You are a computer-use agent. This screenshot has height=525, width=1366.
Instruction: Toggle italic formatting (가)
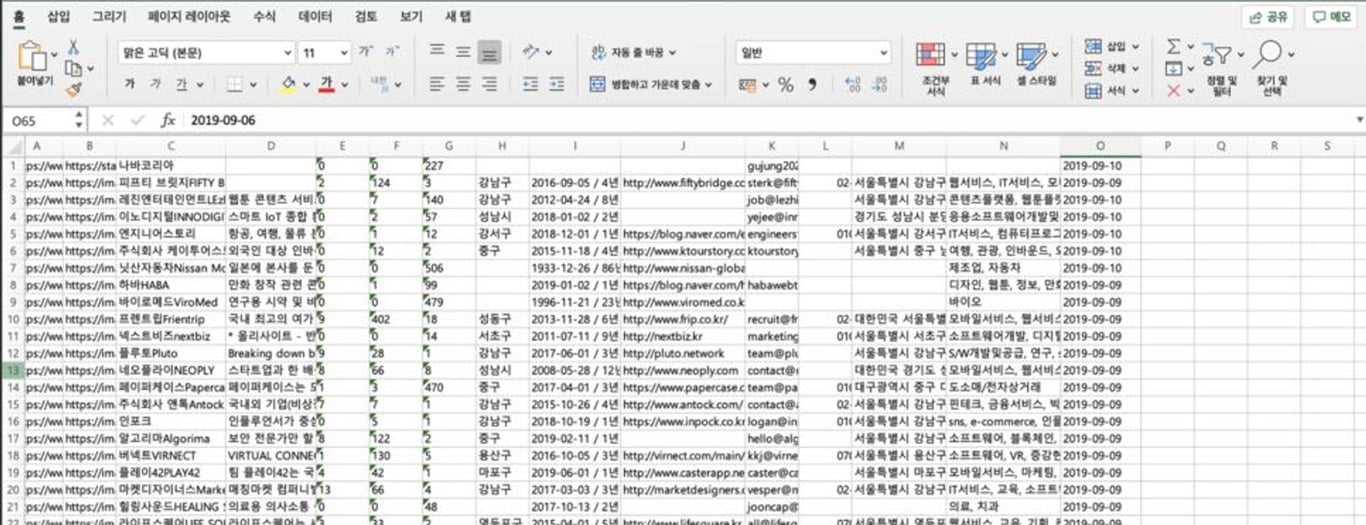[x=156, y=84]
